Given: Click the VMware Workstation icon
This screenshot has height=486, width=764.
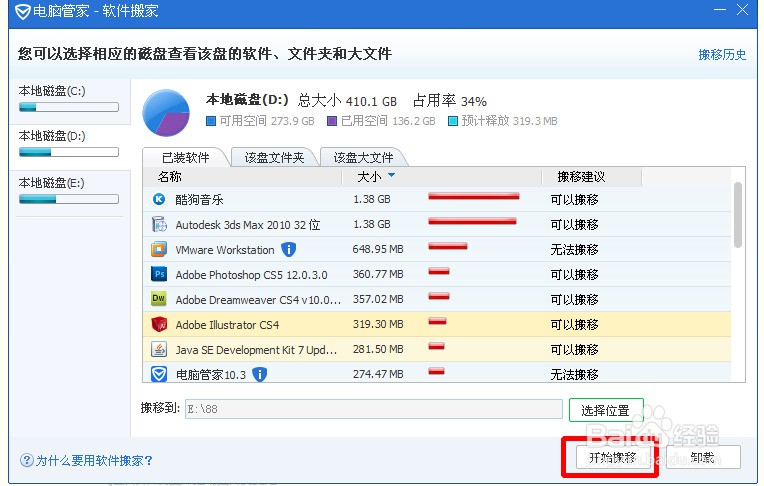Looking at the screenshot, I should click(x=158, y=249).
